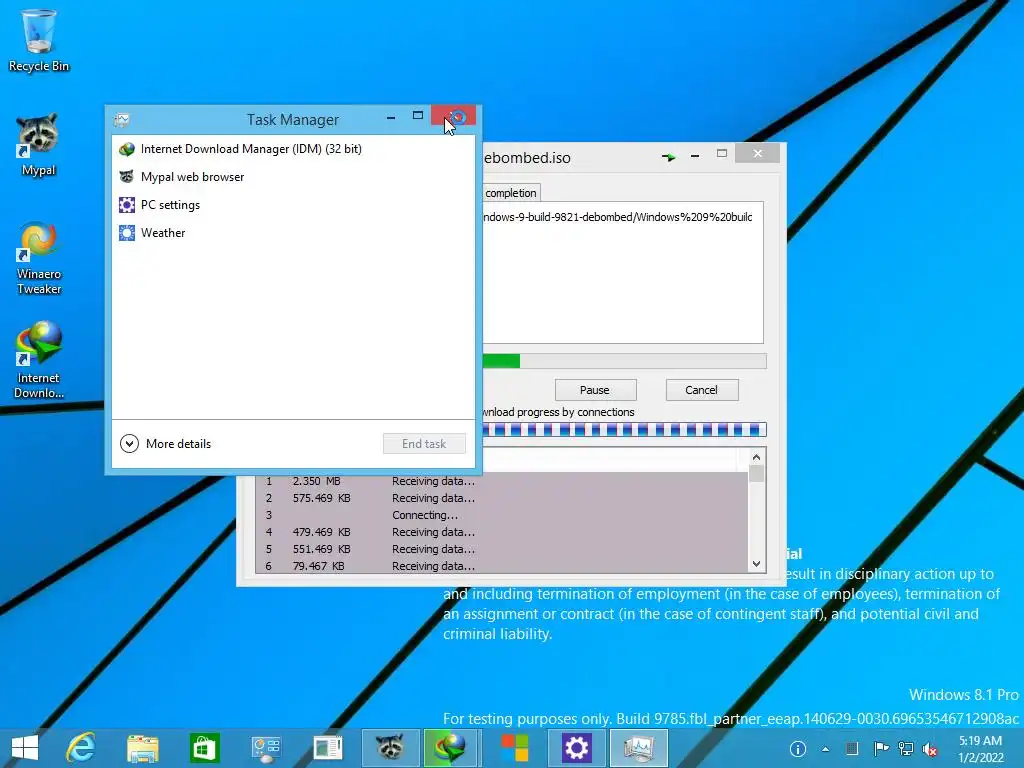Select connection row 5 with 551.469 KB
The height and width of the screenshot is (768, 1024).
point(502,549)
